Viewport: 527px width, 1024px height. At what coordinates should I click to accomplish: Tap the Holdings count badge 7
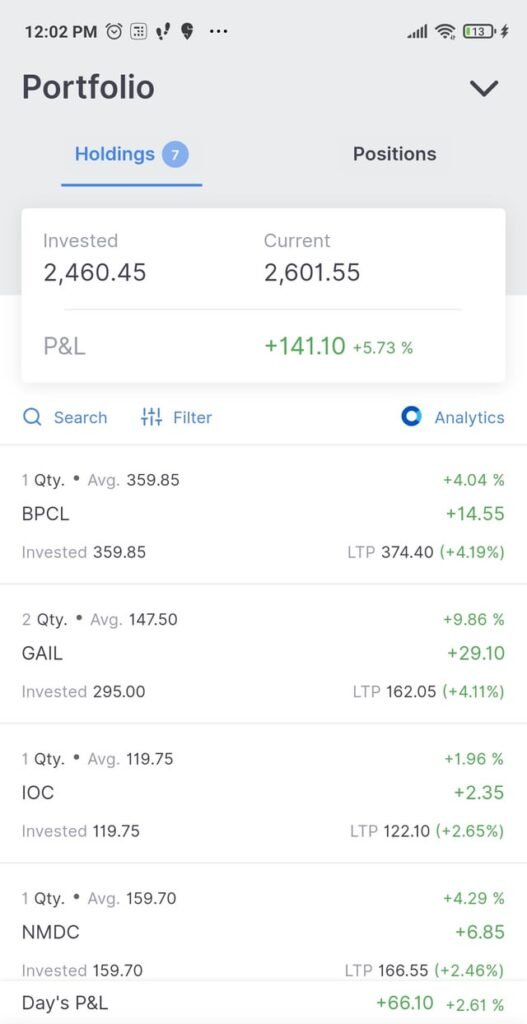(175, 155)
